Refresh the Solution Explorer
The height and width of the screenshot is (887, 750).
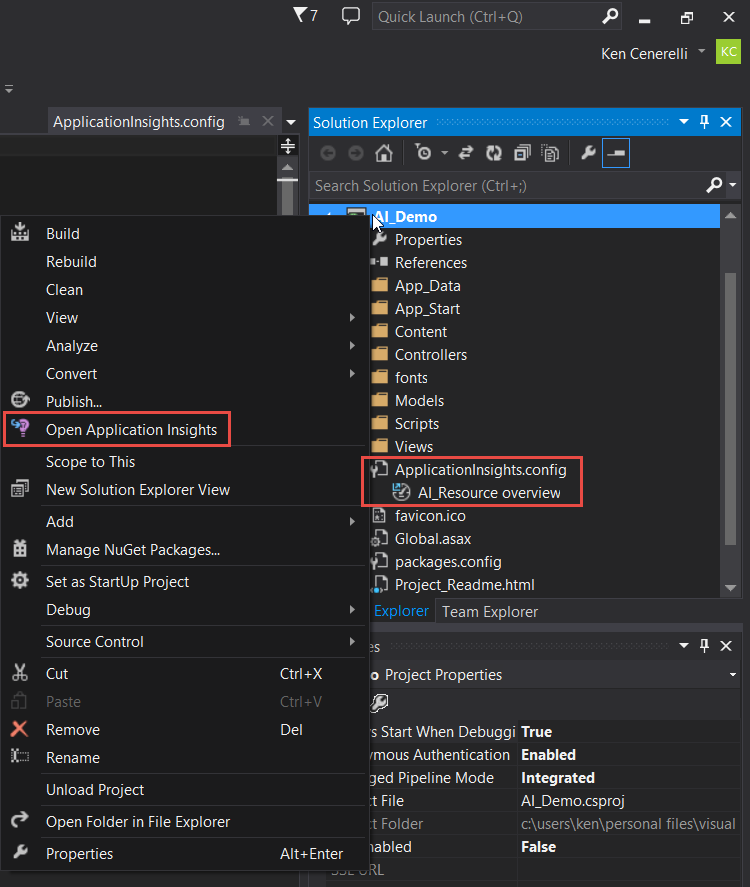pos(494,153)
